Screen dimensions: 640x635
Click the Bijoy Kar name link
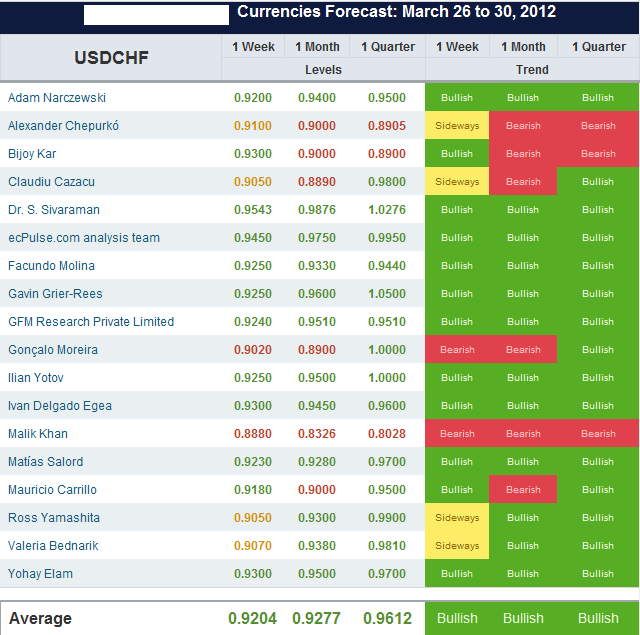coord(32,154)
